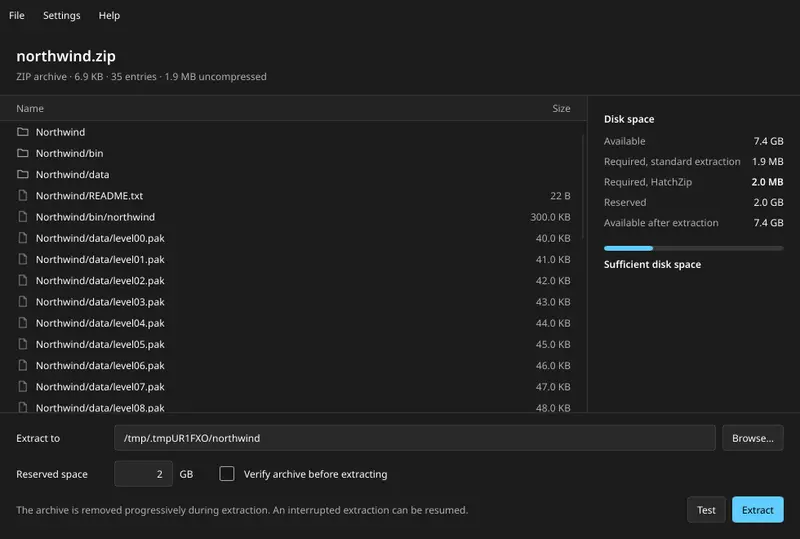
Task: Click the northwind.zip archive title
Action: click(x=66, y=56)
